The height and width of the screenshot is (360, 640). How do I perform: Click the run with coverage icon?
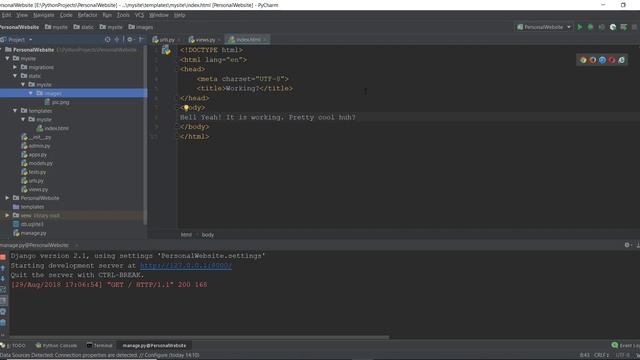[601, 27]
